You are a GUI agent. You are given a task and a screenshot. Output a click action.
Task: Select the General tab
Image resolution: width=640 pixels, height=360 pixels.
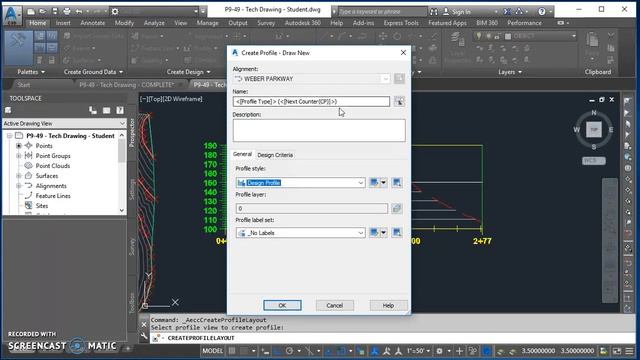click(x=242, y=154)
